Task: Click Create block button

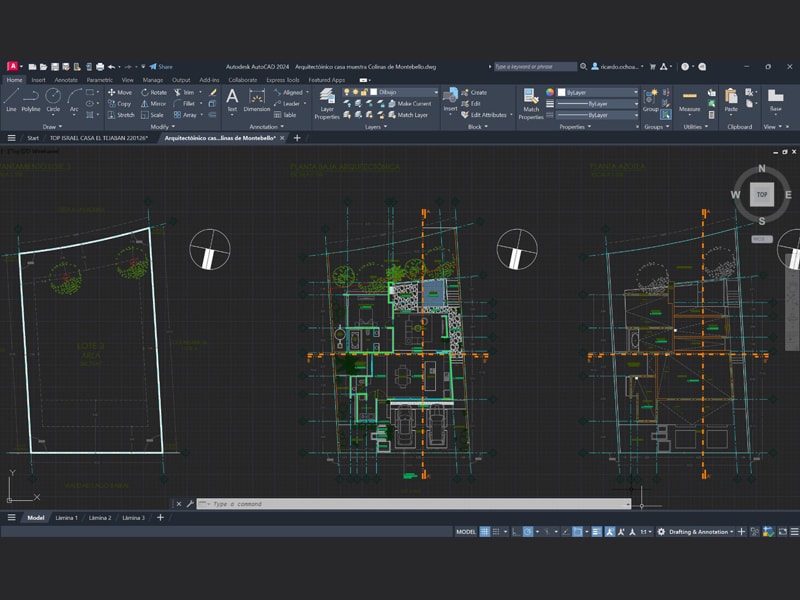Action: [474, 92]
